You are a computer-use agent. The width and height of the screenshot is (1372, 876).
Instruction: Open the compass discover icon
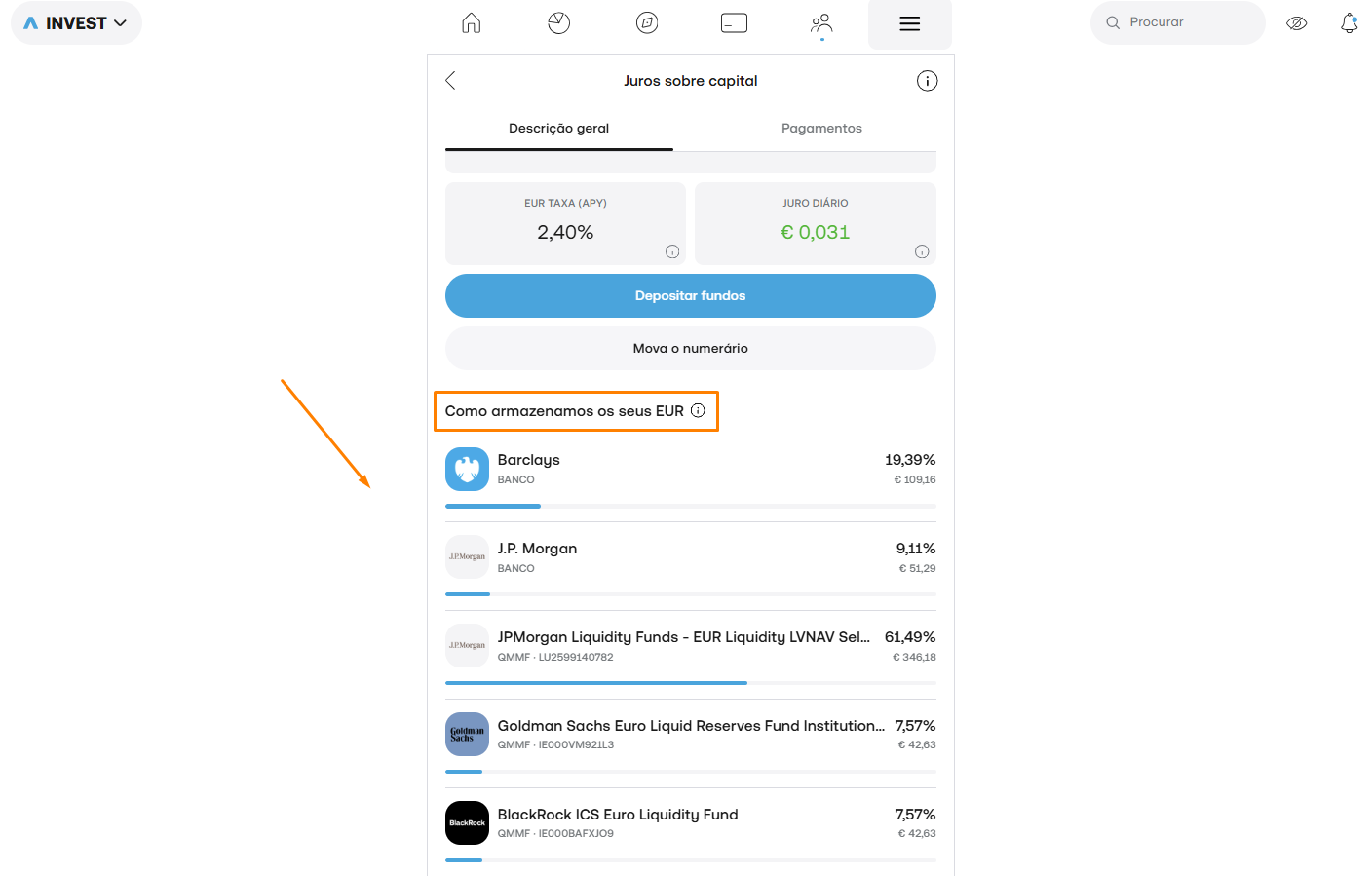click(x=647, y=23)
